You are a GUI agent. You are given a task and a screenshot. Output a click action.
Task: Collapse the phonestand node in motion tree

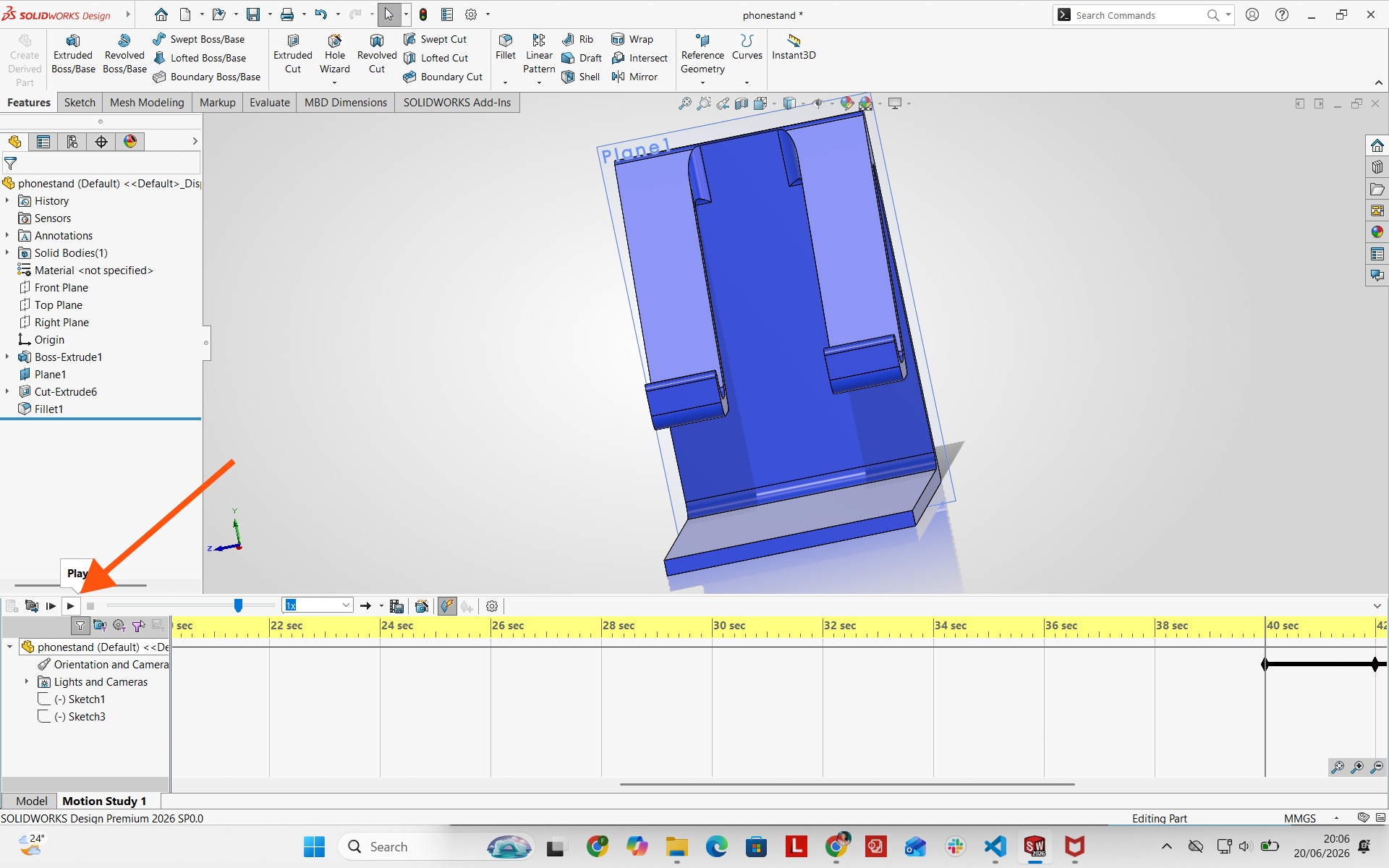pyautogui.click(x=9, y=647)
